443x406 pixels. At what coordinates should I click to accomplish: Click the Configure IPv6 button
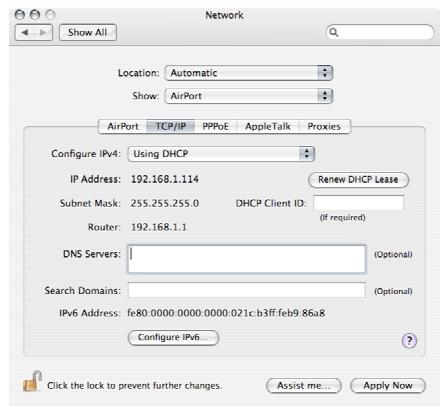[x=173, y=337]
